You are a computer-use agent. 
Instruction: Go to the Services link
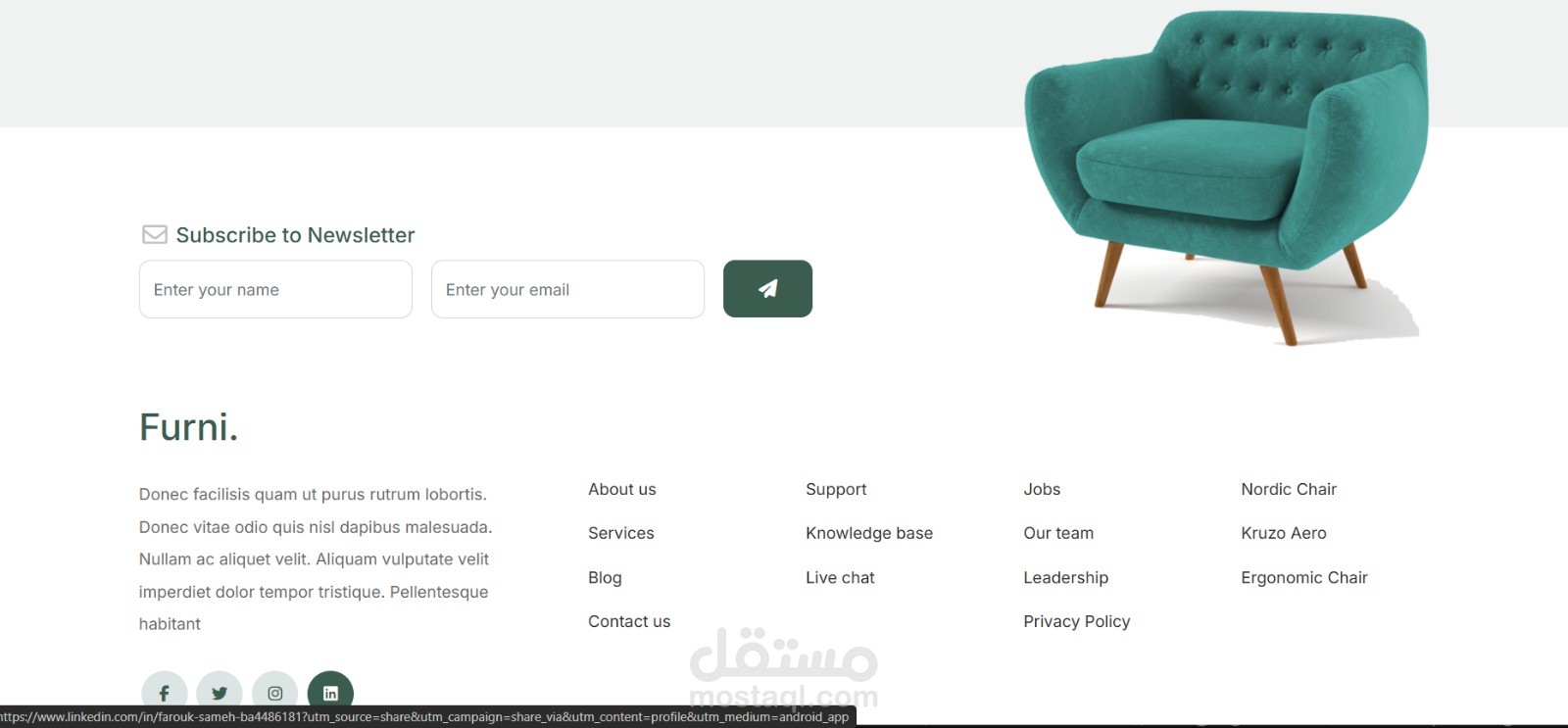(621, 533)
